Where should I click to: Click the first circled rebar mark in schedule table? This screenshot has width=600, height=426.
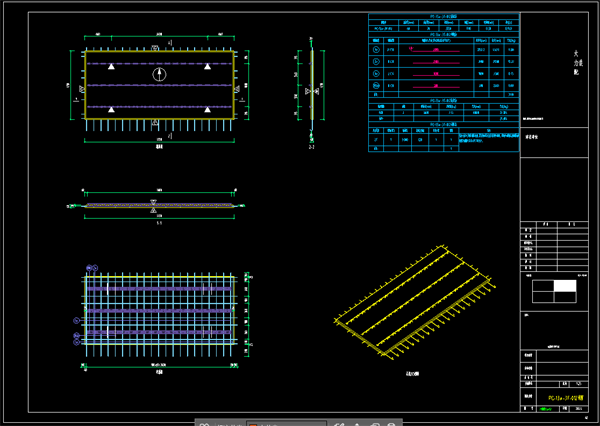(376, 50)
